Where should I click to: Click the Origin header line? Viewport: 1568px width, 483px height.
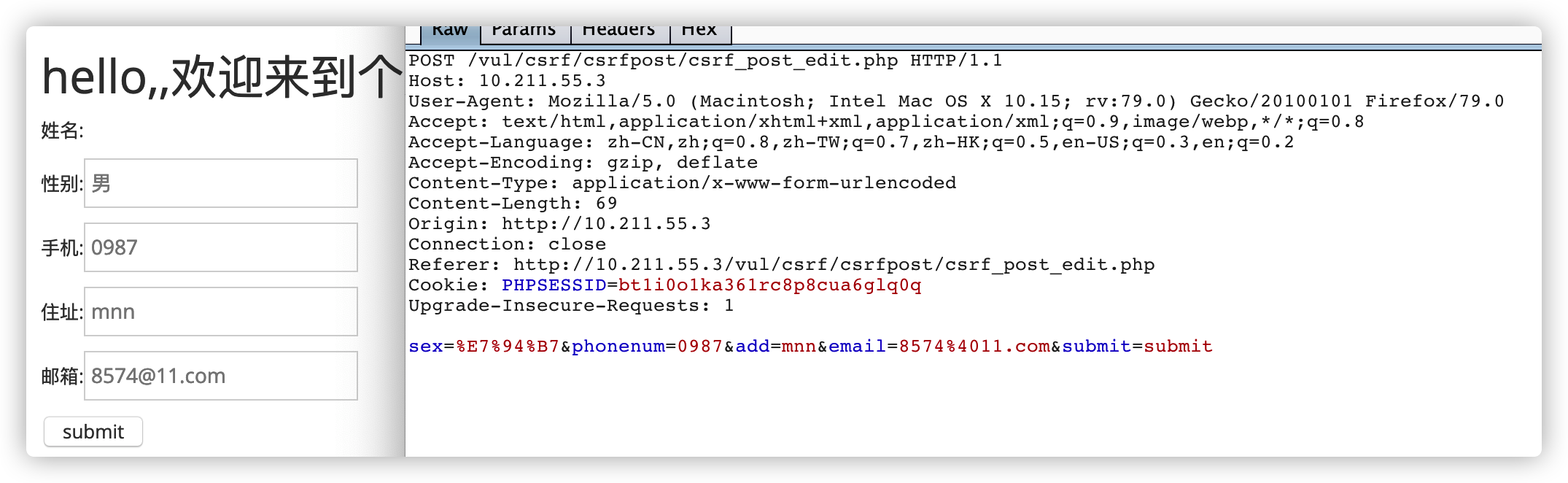click(559, 224)
